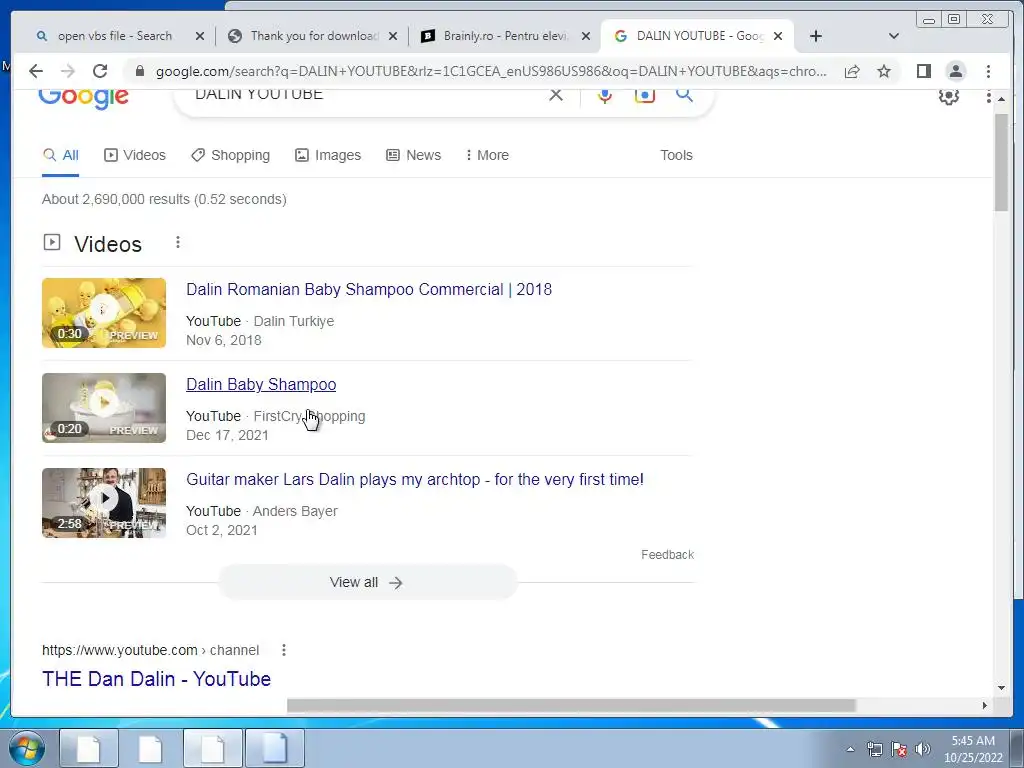The height and width of the screenshot is (768, 1024).
Task: Click the address bar URL
Action: 491,71
